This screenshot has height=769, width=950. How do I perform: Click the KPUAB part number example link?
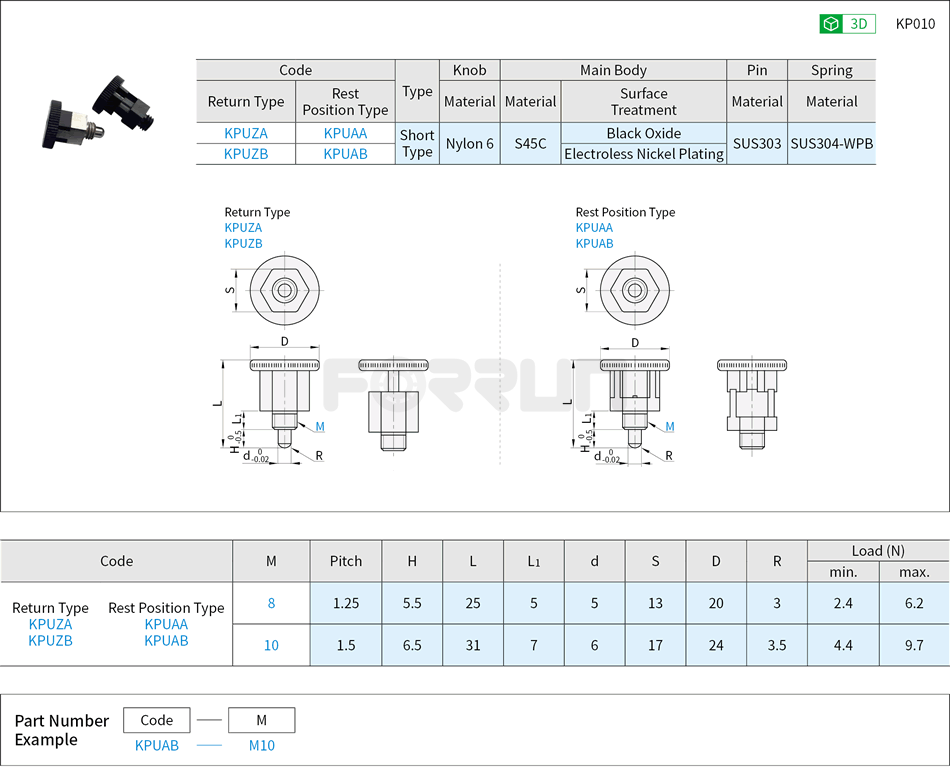point(155,745)
